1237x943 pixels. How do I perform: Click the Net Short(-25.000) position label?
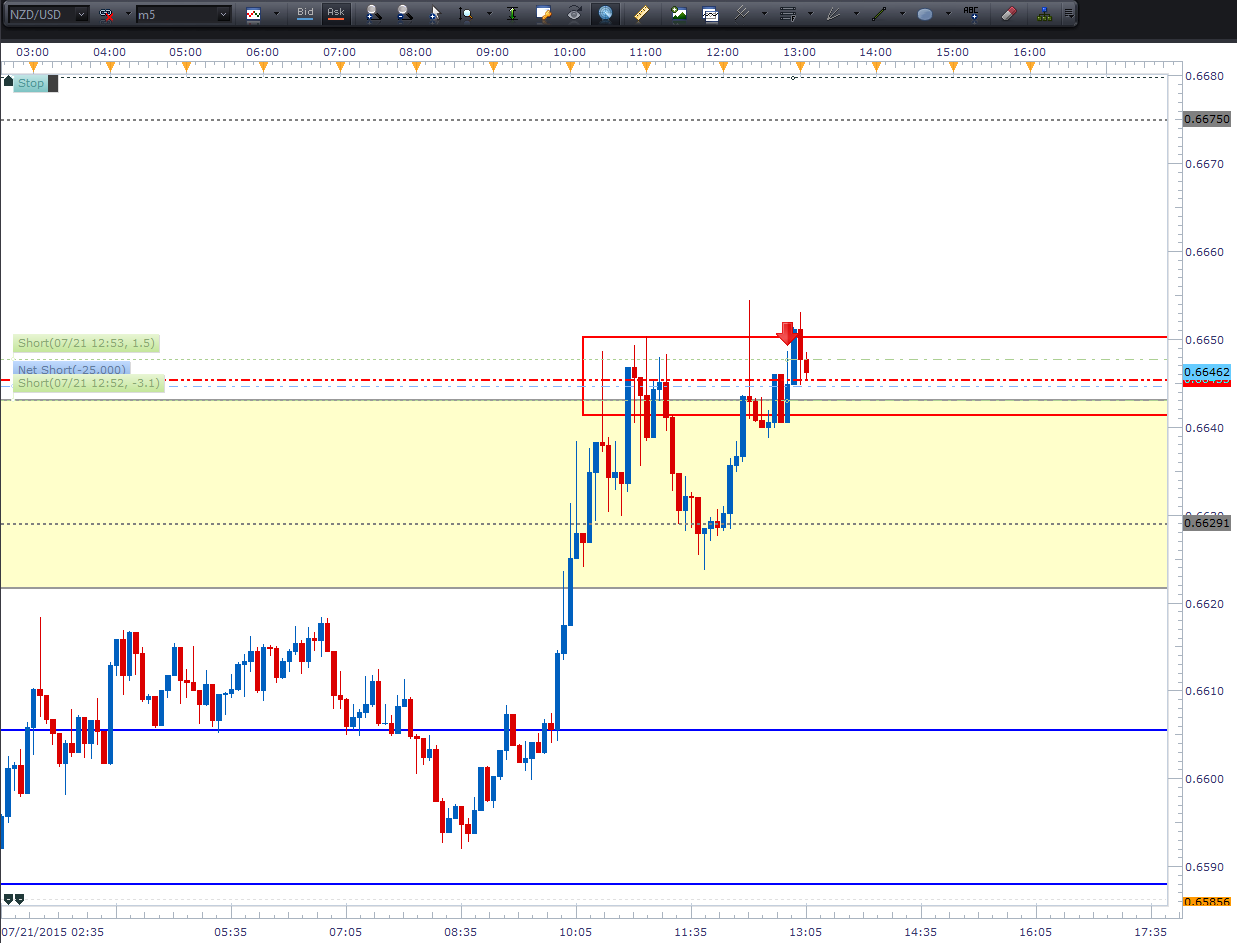71,370
